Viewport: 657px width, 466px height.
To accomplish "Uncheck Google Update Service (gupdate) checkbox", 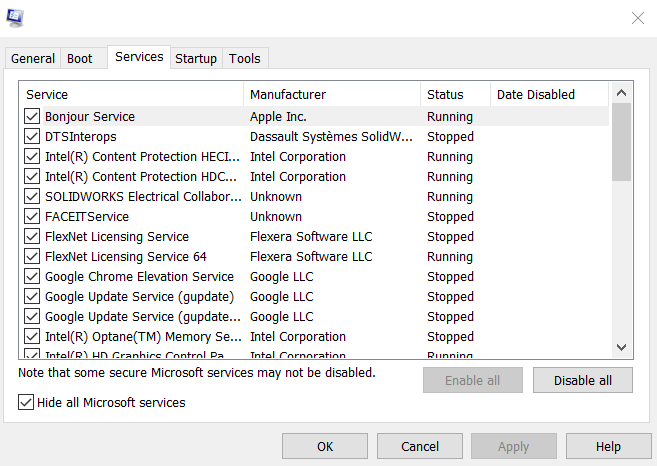I will pyautogui.click(x=32, y=297).
